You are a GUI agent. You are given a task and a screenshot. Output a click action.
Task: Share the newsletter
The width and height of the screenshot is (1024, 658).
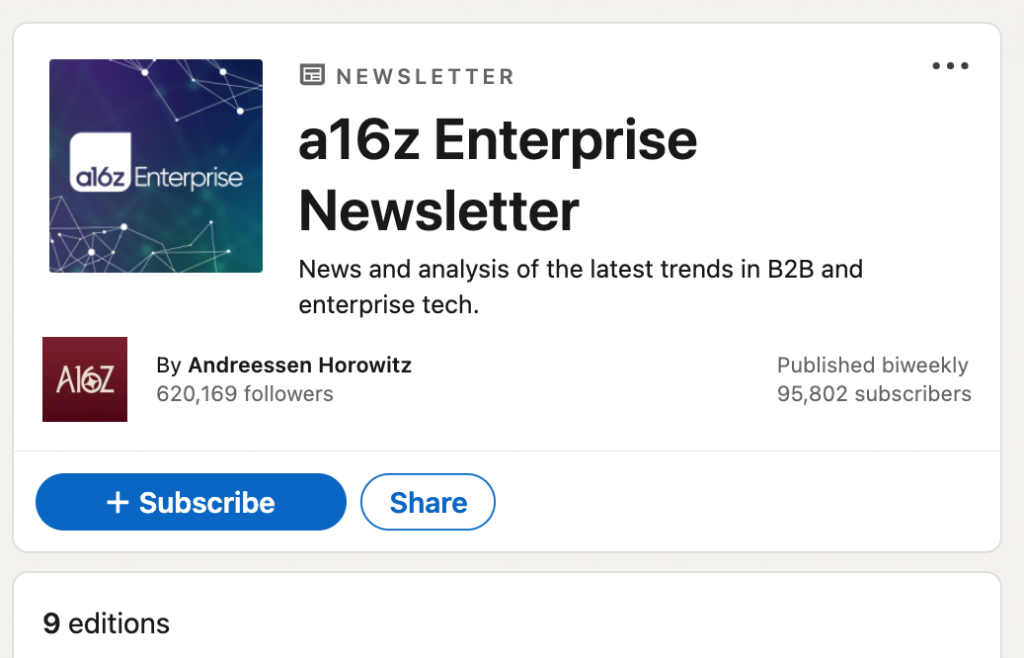(x=427, y=502)
